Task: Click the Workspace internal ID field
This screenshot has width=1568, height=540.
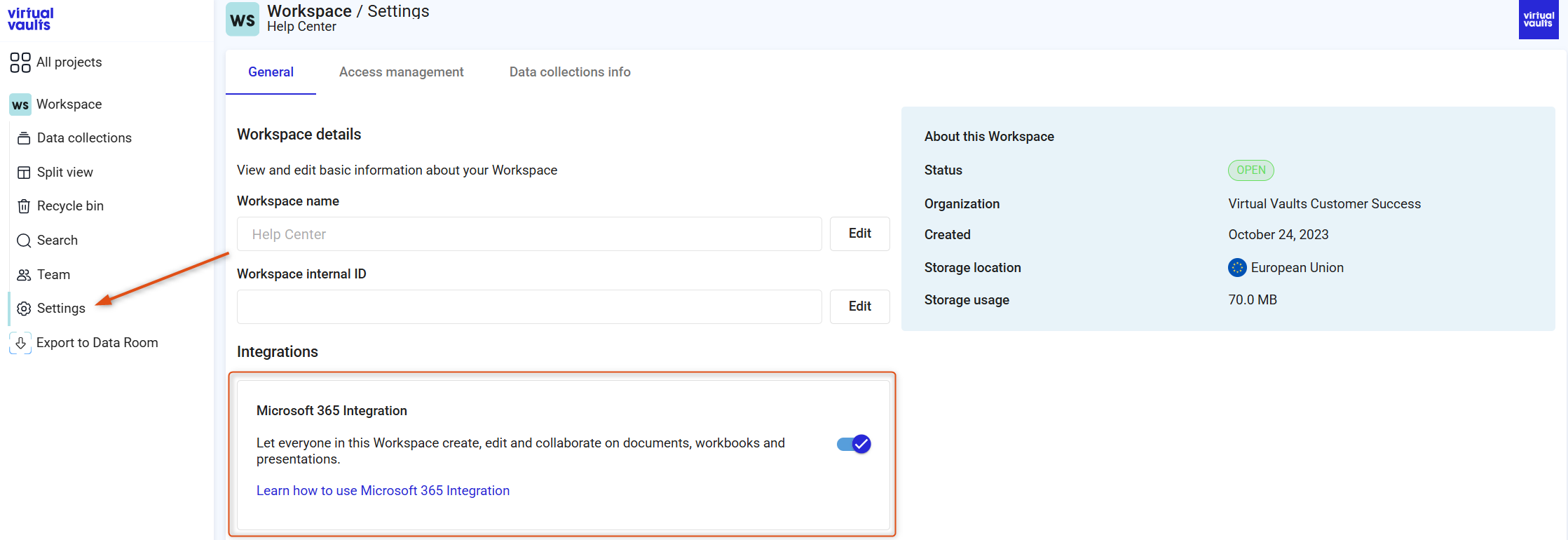Action: tap(529, 307)
